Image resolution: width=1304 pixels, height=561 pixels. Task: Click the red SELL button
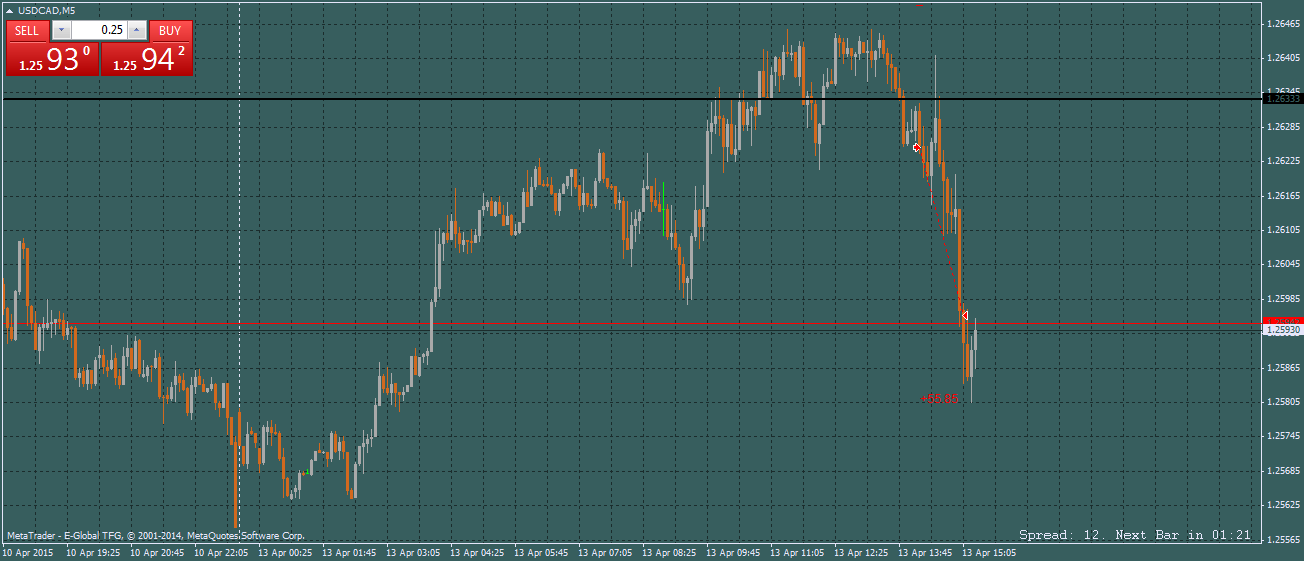point(27,31)
